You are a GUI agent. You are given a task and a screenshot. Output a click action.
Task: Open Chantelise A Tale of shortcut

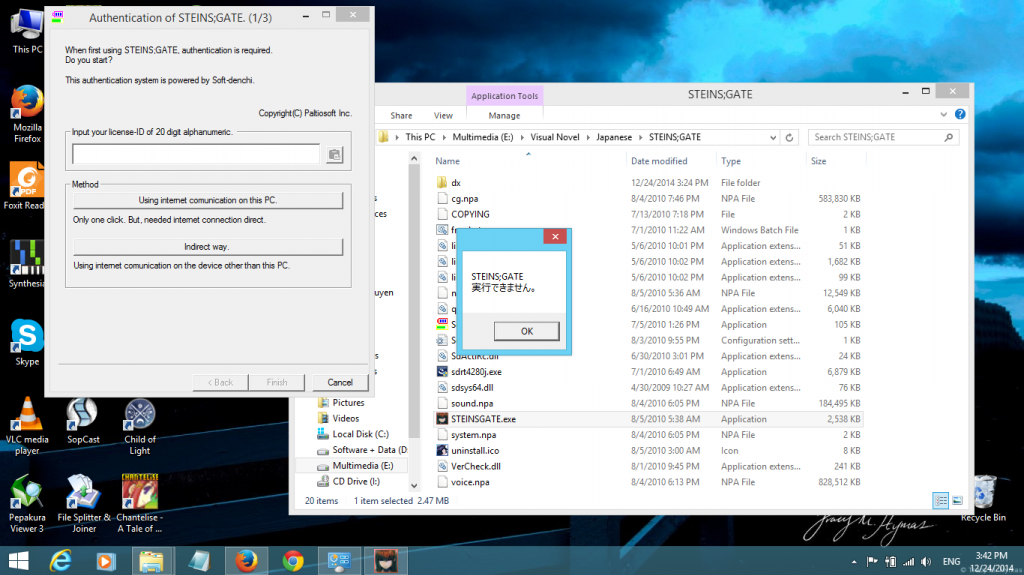point(140,504)
